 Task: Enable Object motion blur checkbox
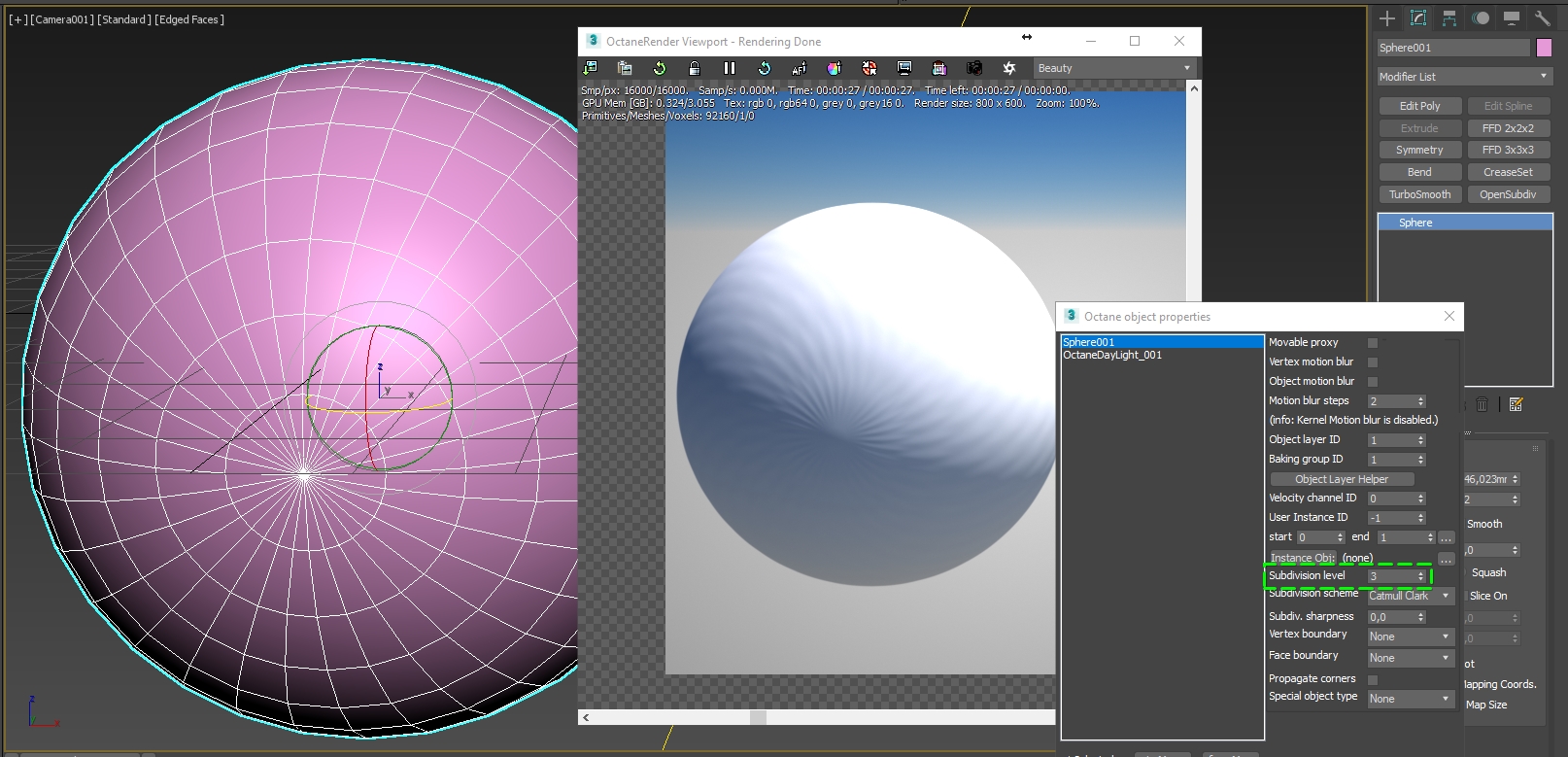(1373, 382)
